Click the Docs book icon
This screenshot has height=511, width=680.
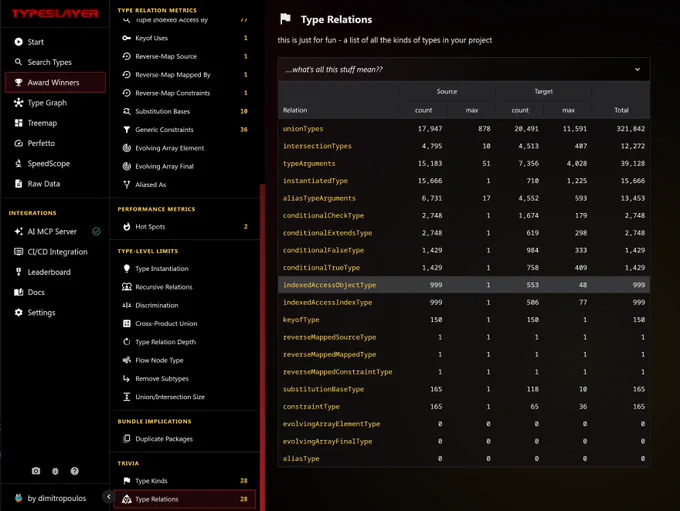pyautogui.click(x=18, y=292)
